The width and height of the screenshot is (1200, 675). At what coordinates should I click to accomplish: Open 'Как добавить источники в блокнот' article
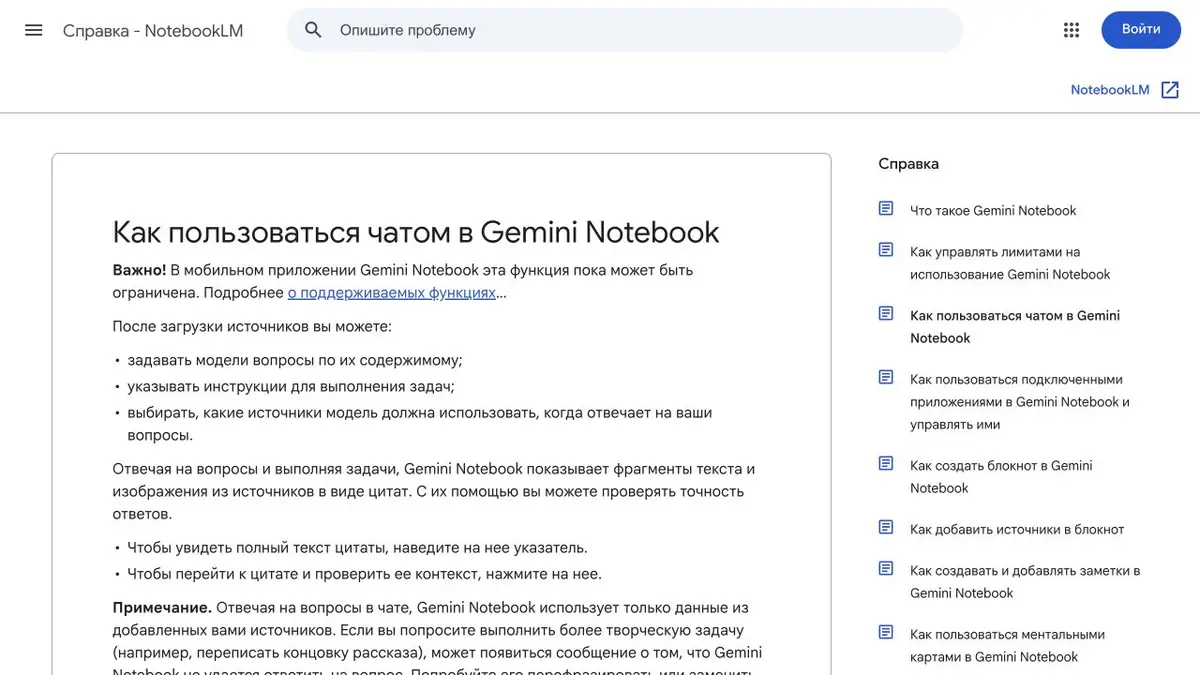pos(1017,529)
